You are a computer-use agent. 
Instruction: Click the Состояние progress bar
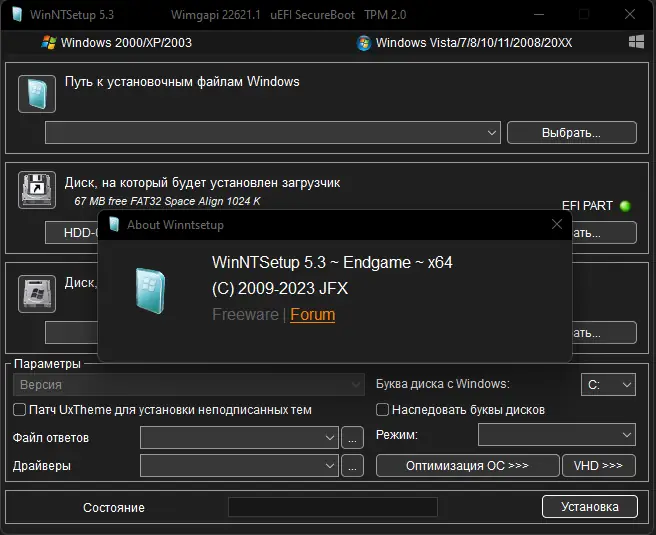tap(333, 507)
